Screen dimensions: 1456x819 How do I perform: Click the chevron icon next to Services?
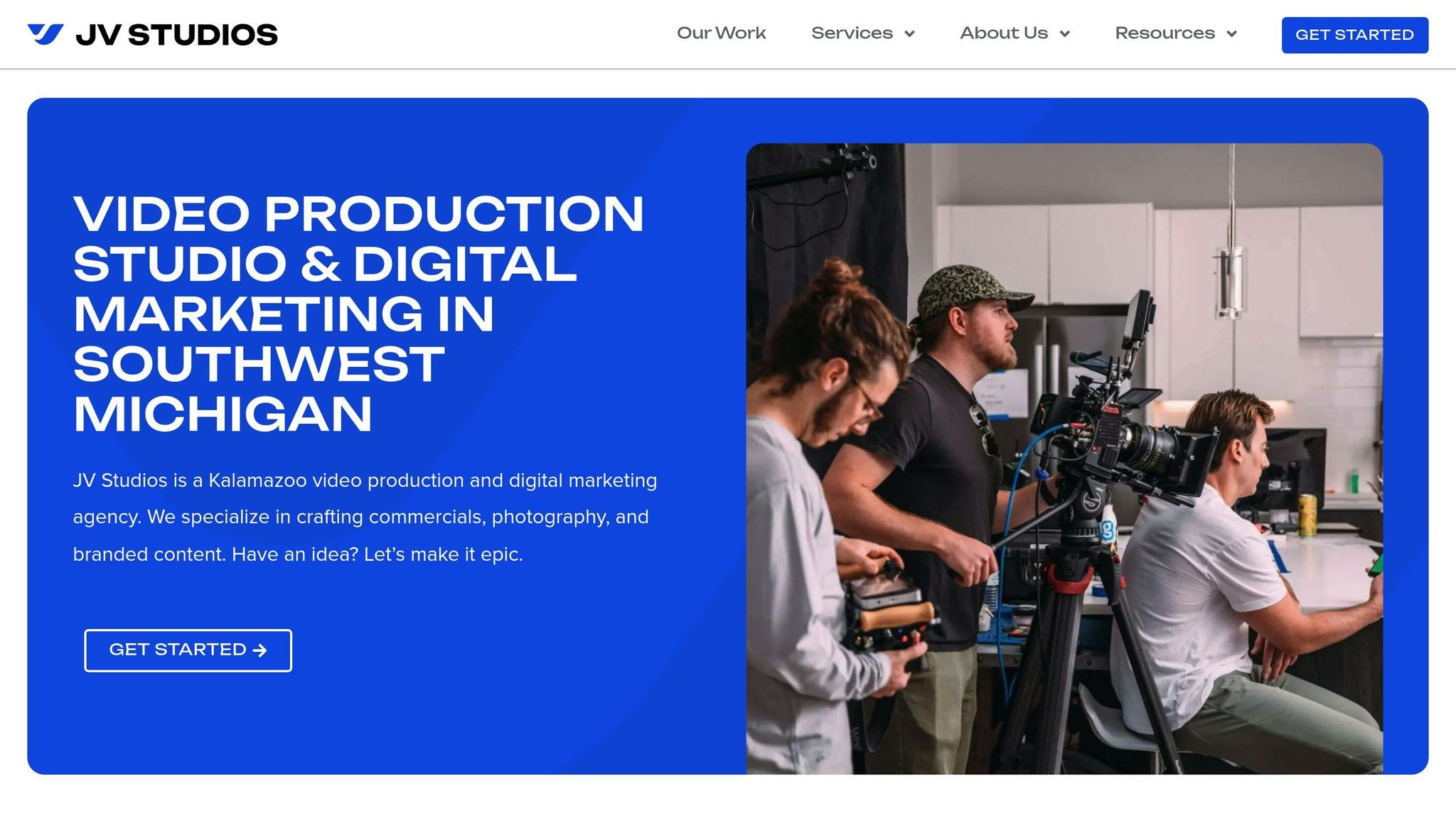911,33
